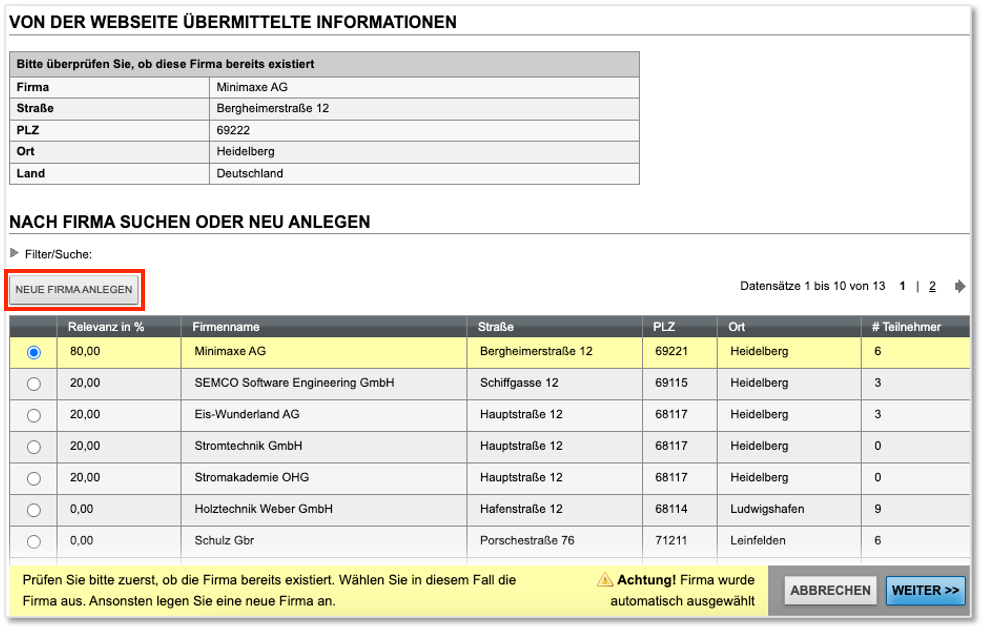Screen dimensions: 984x630
Task: Open page 2 of the results
Action: click(931, 286)
